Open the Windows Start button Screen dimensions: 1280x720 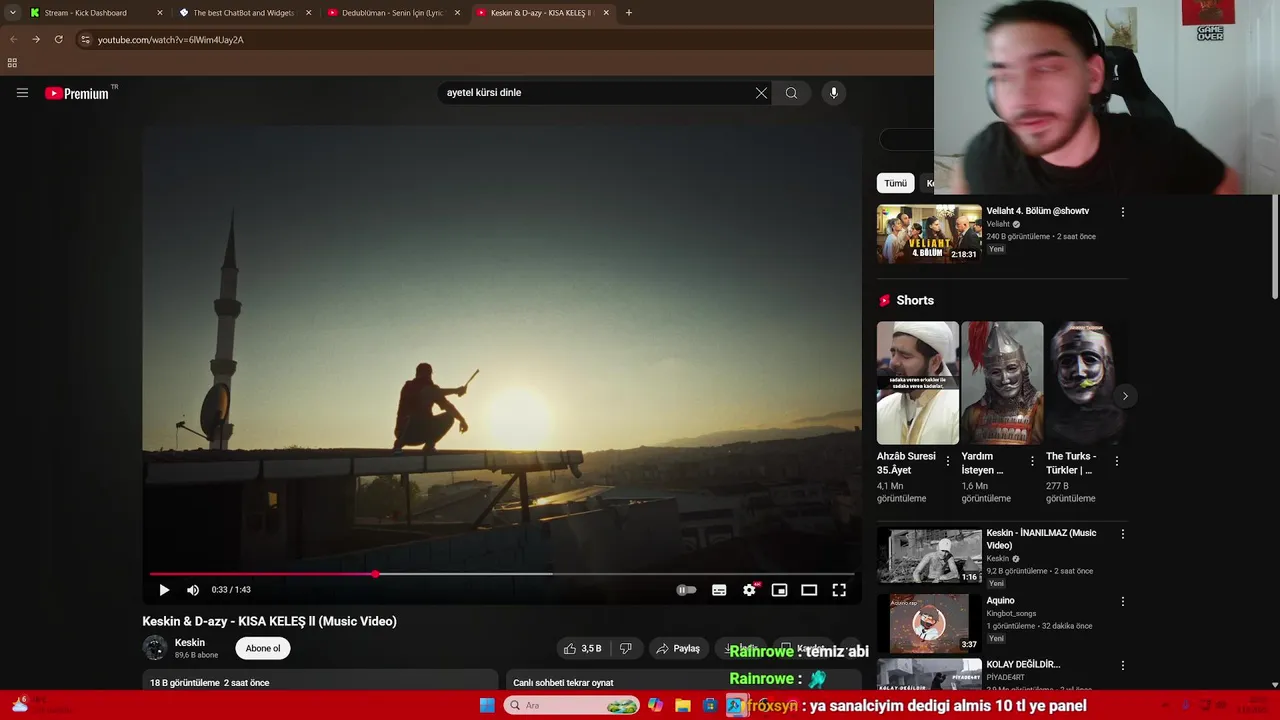[487, 705]
